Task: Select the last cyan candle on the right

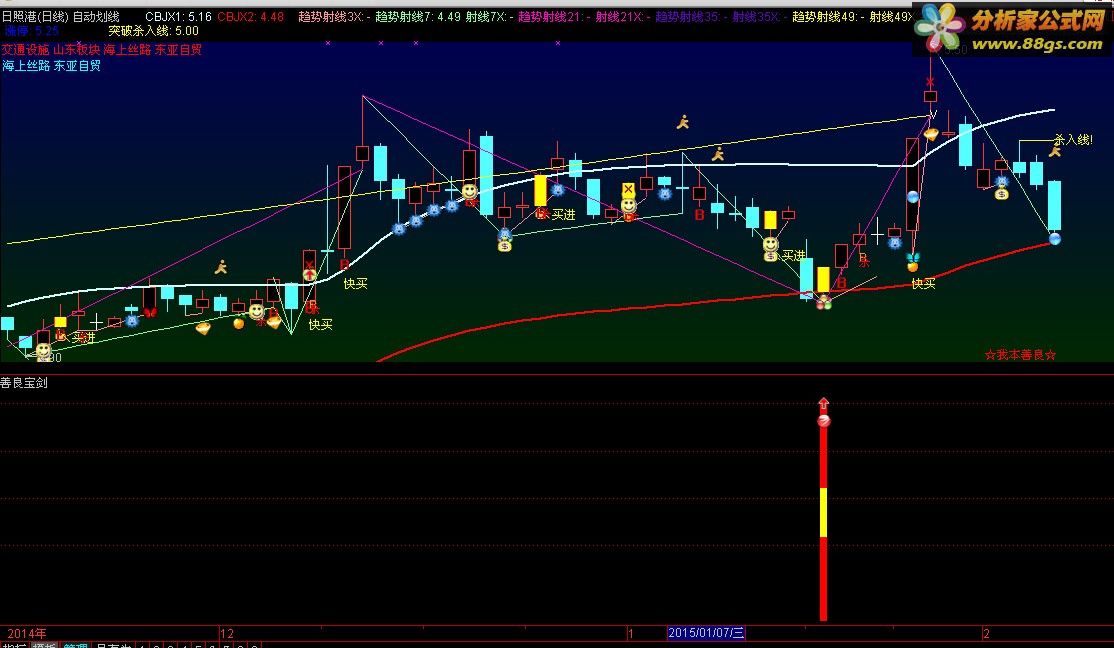Action: point(1055,206)
